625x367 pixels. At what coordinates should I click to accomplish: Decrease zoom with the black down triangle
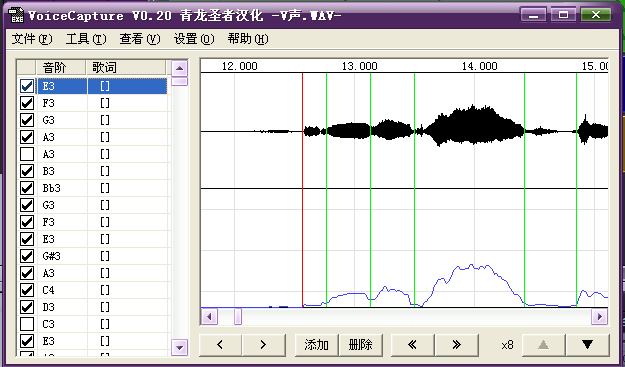click(588, 345)
